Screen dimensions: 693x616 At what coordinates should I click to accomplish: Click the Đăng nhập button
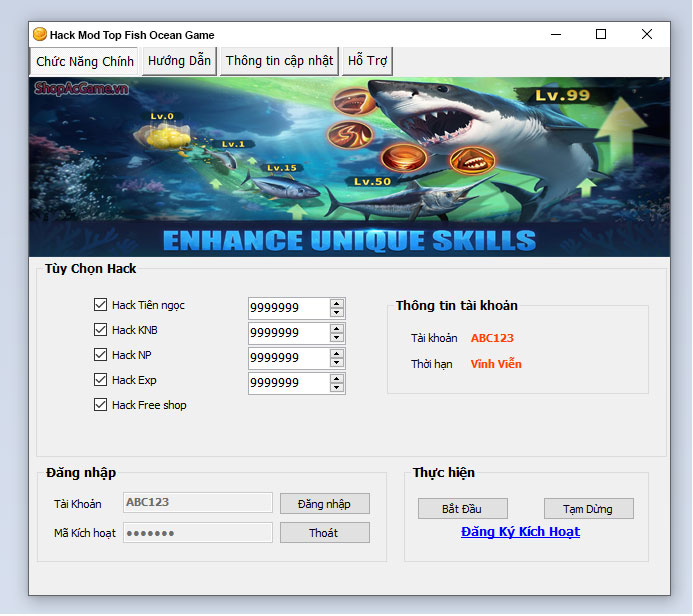click(325, 504)
